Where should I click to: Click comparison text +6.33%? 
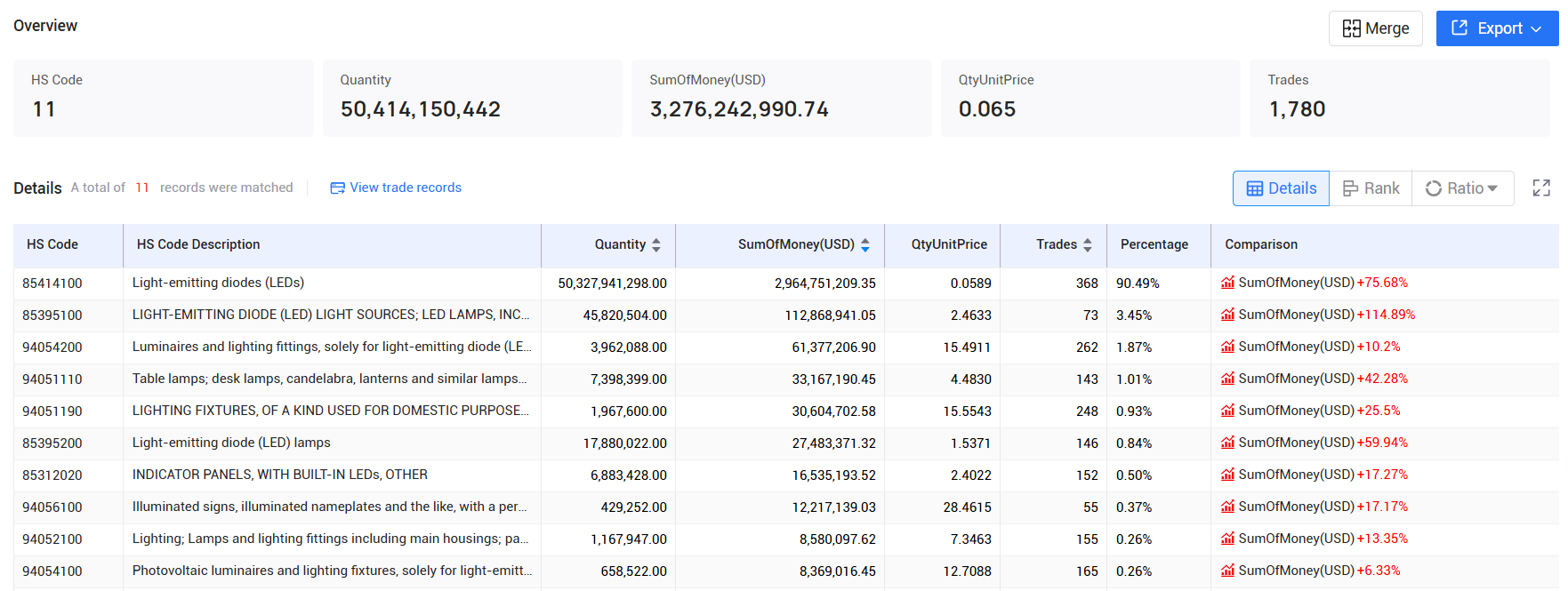(x=1379, y=571)
